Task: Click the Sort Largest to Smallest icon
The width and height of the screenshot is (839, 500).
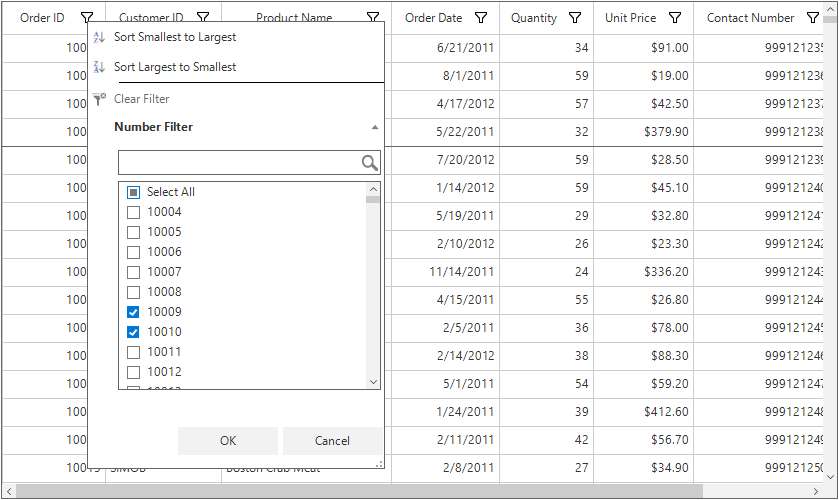Action: (99, 67)
